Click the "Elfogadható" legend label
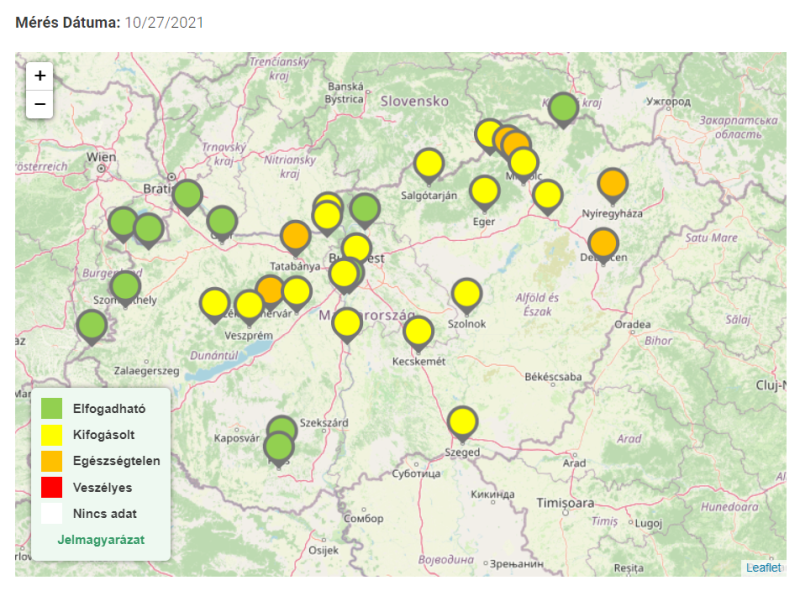This screenshot has width=800, height=591. (109, 408)
